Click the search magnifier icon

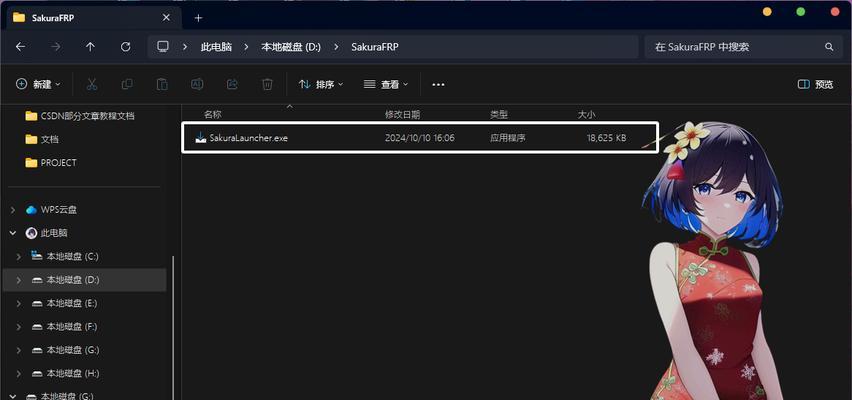pyautogui.click(x=829, y=47)
